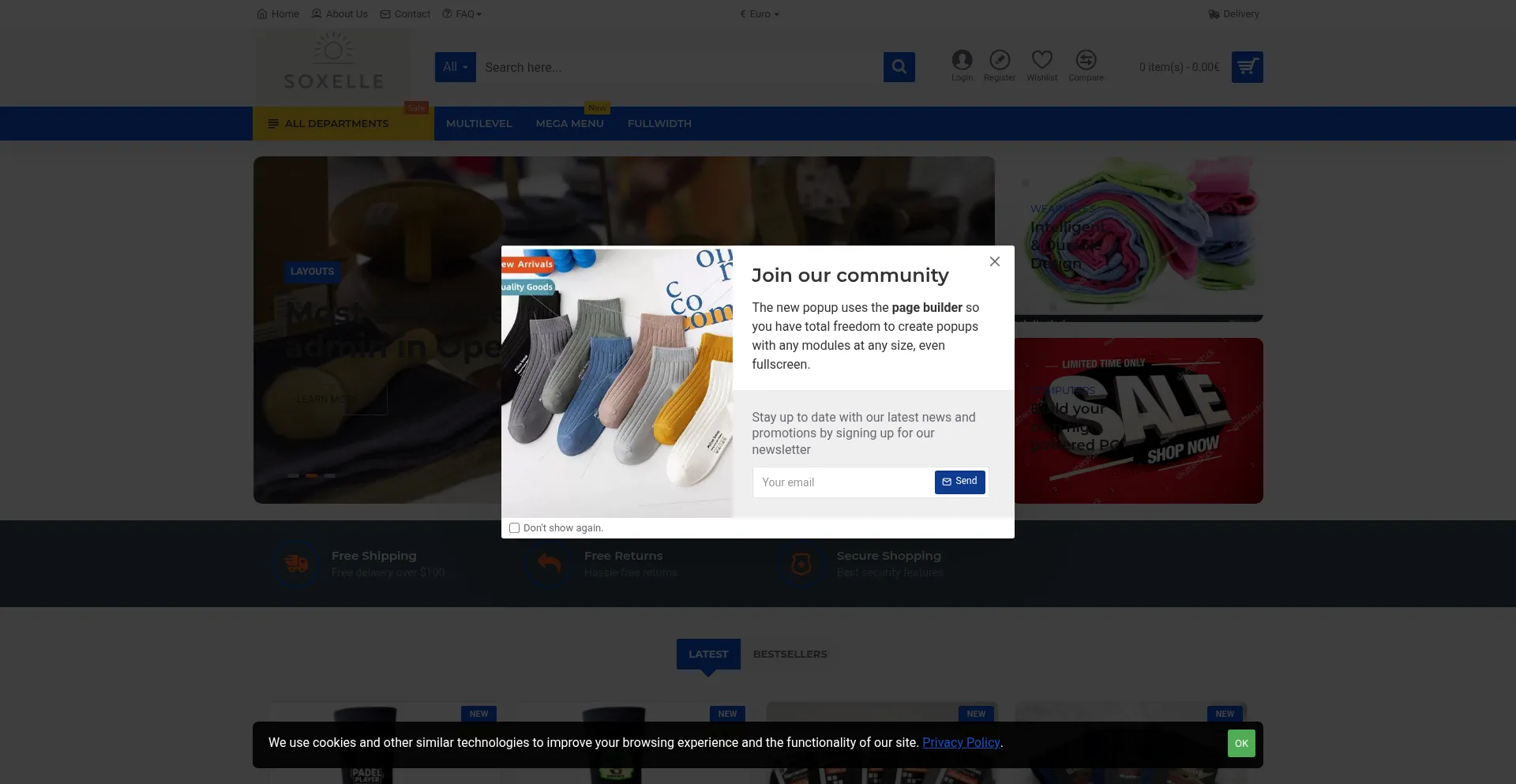Click the Home icon in top bar
The width and height of the screenshot is (1516, 784).
pos(262,14)
